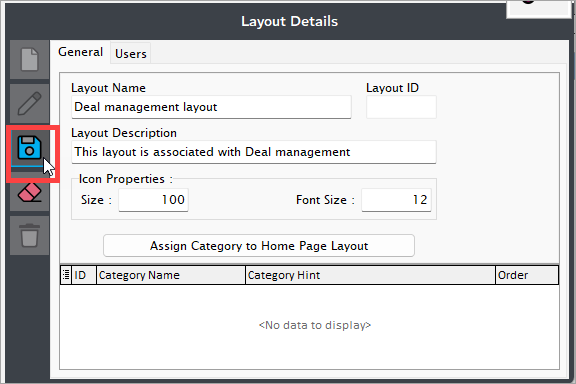Clear the form with eraser icon
Image resolution: width=576 pixels, height=384 pixels.
29,192
